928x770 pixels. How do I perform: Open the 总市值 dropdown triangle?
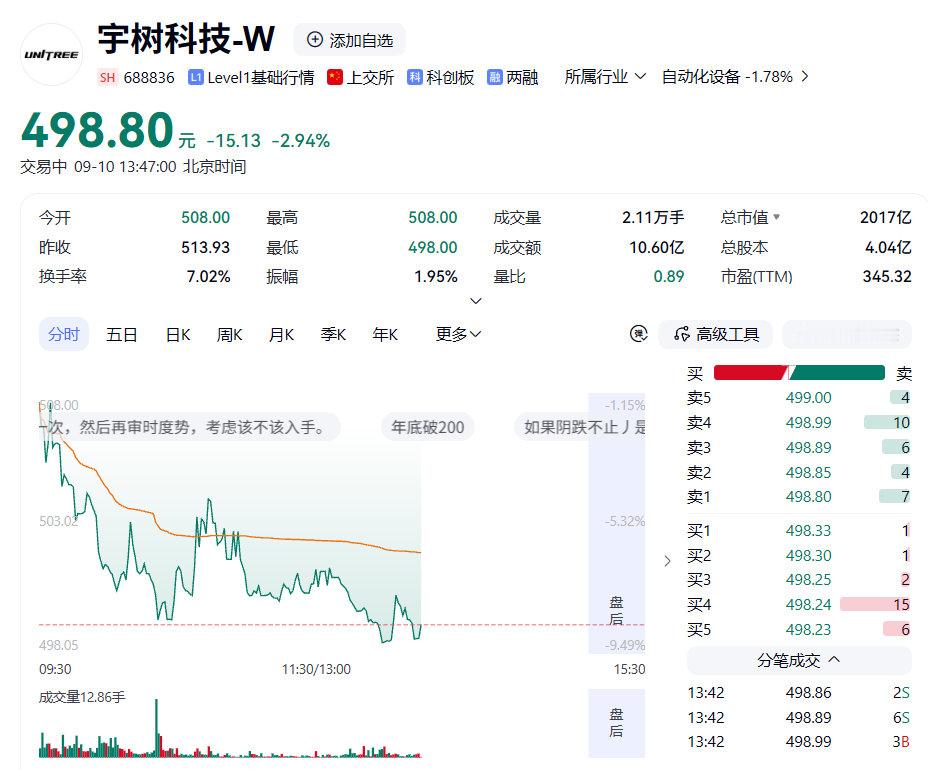pos(776,217)
